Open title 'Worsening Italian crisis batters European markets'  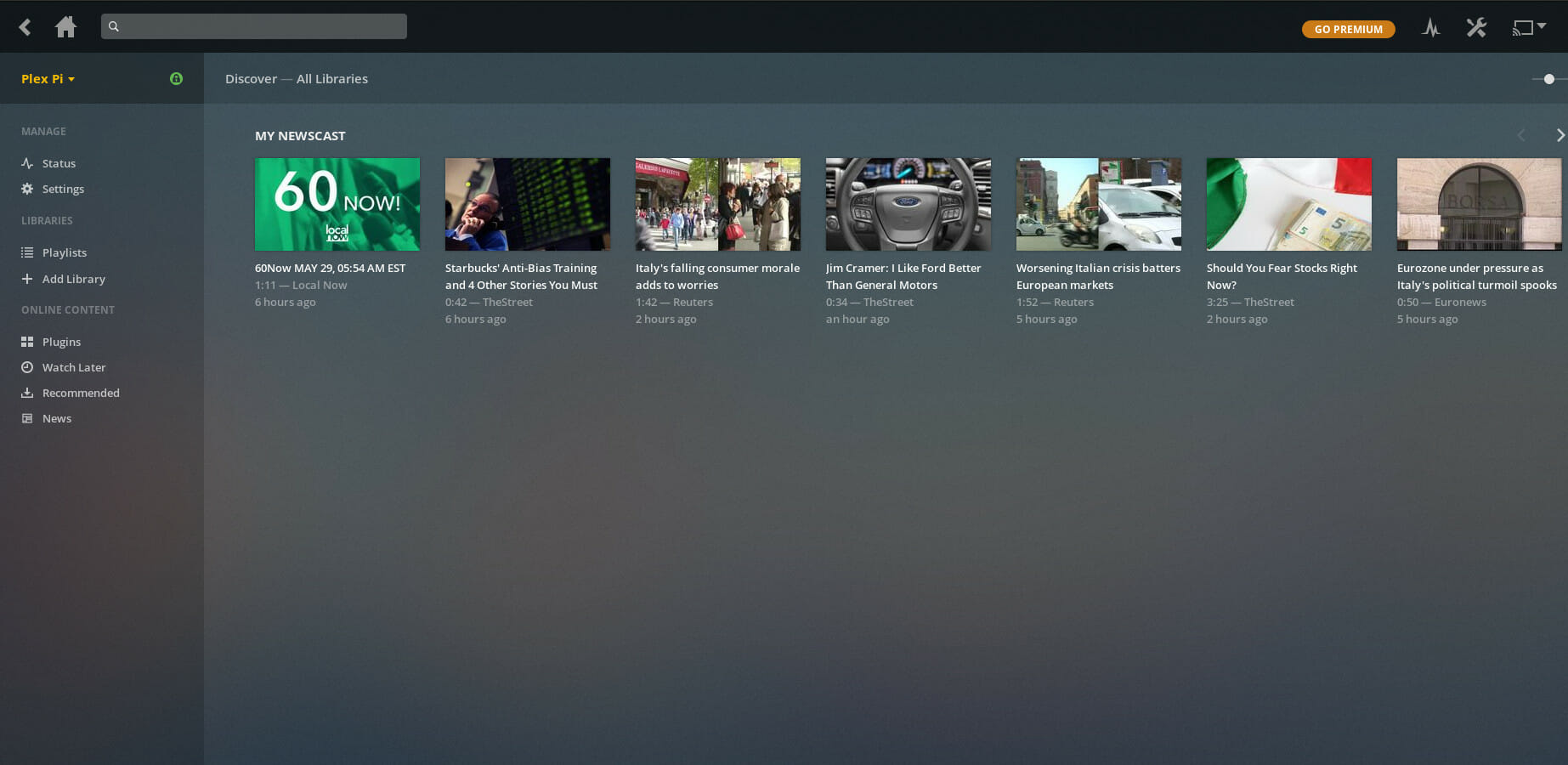(1099, 276)
